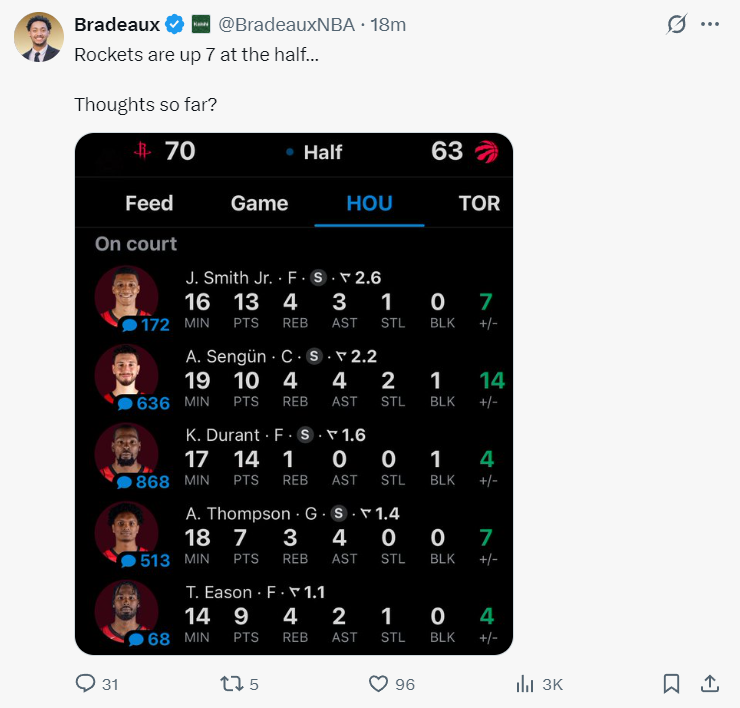
Task: Open view analytics bar-chart icon
Action: 524,684
